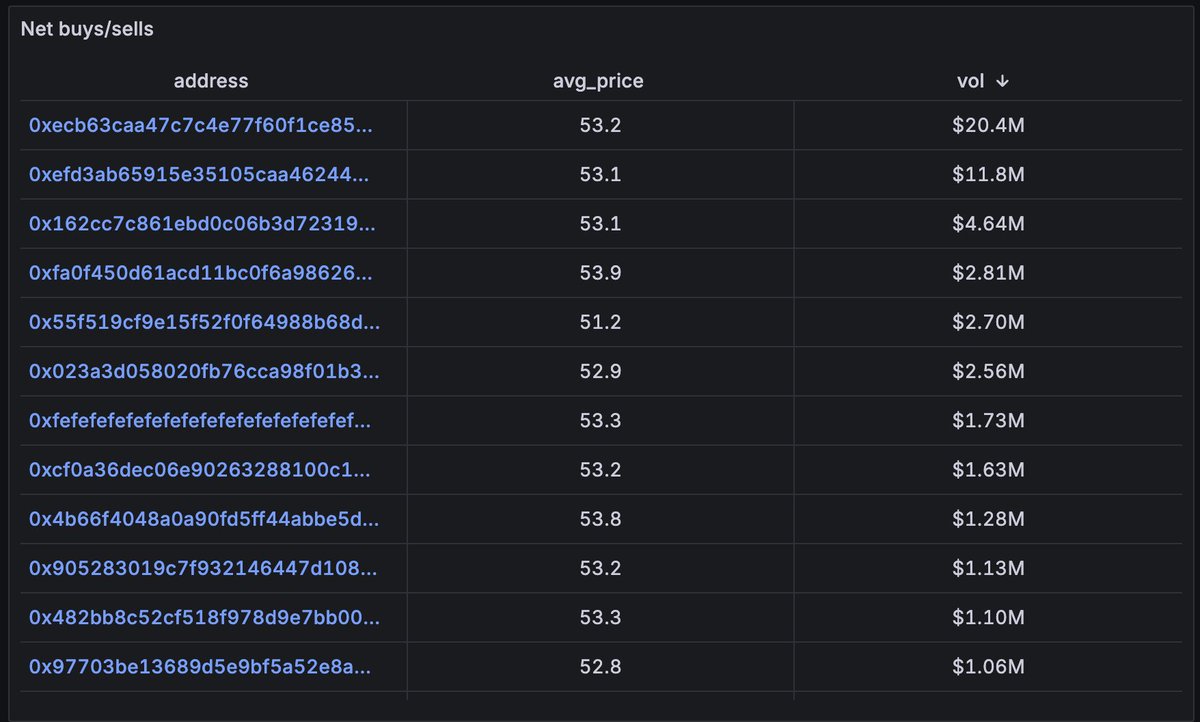Click the descending sort arrow beside vol
1200x722 pixels.
tap(1003, 81)
